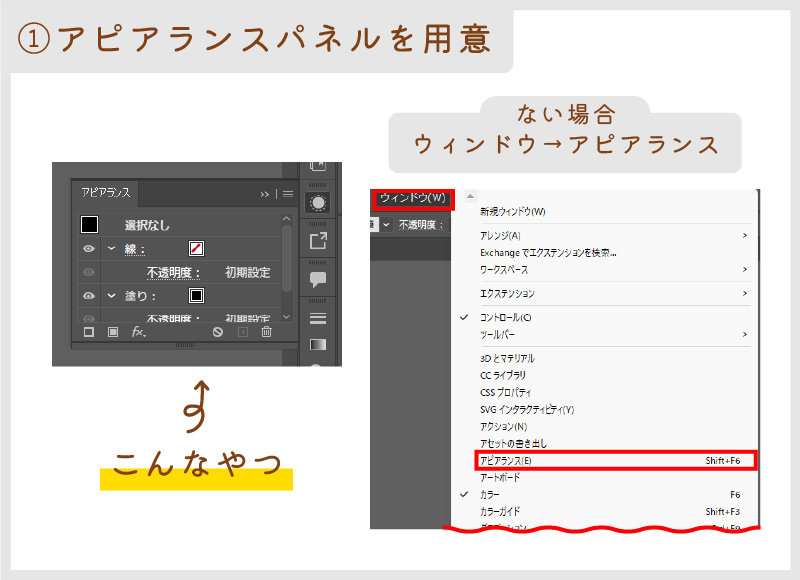Open the Appearance panel dock icon
This screenshot has height=580, width=800.
pos(318,203)
